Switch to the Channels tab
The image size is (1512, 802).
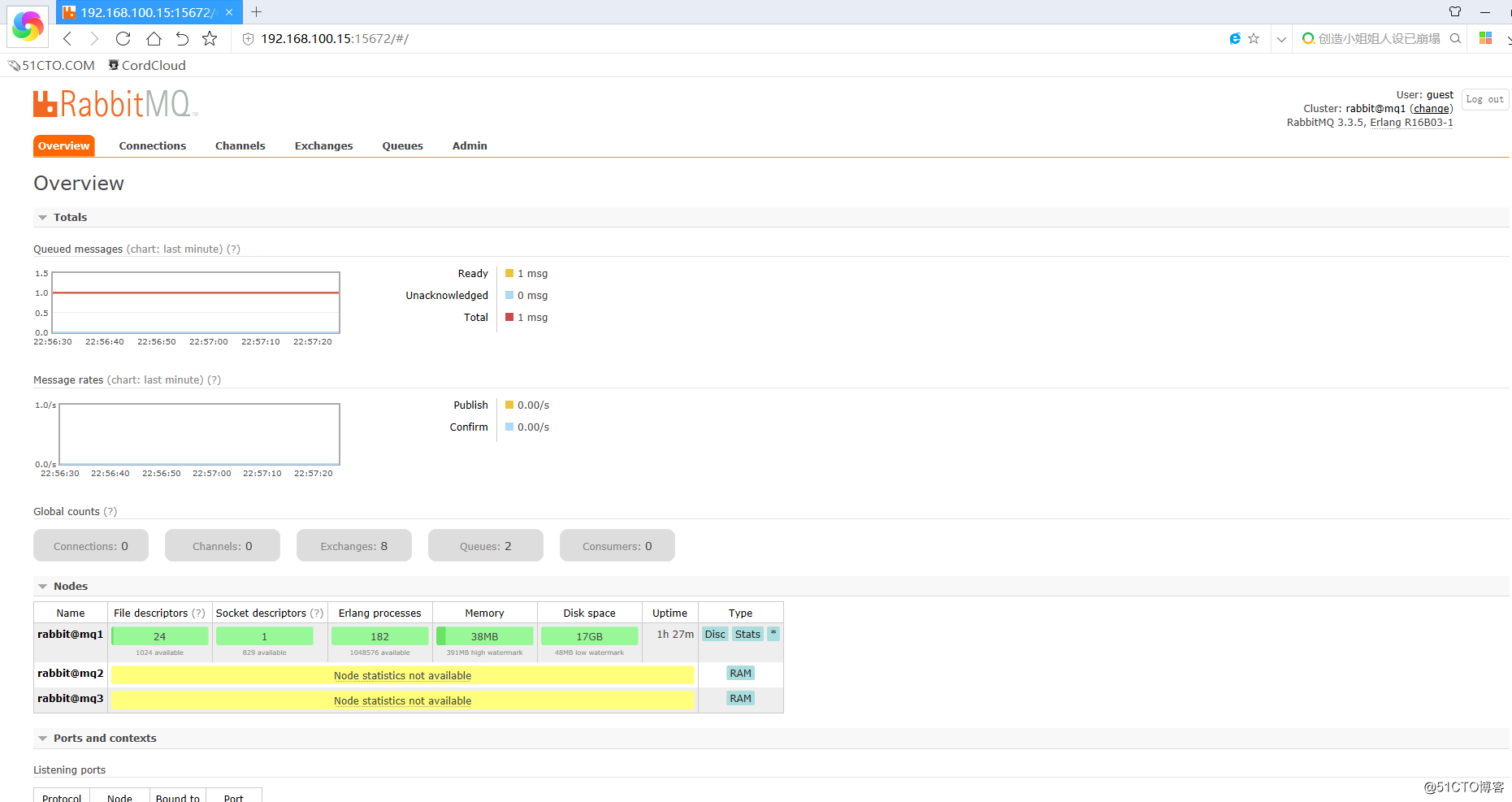[240, 145]
